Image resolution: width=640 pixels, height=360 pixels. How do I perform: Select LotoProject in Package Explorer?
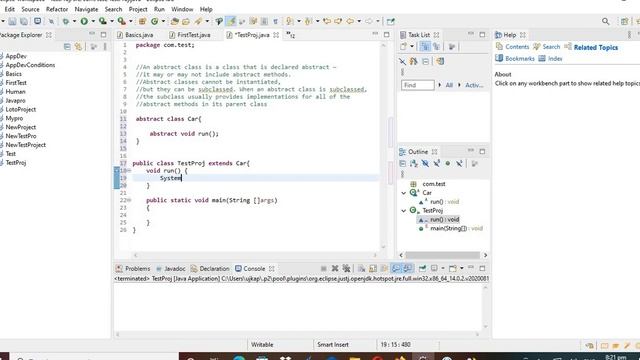click(20, 109)
